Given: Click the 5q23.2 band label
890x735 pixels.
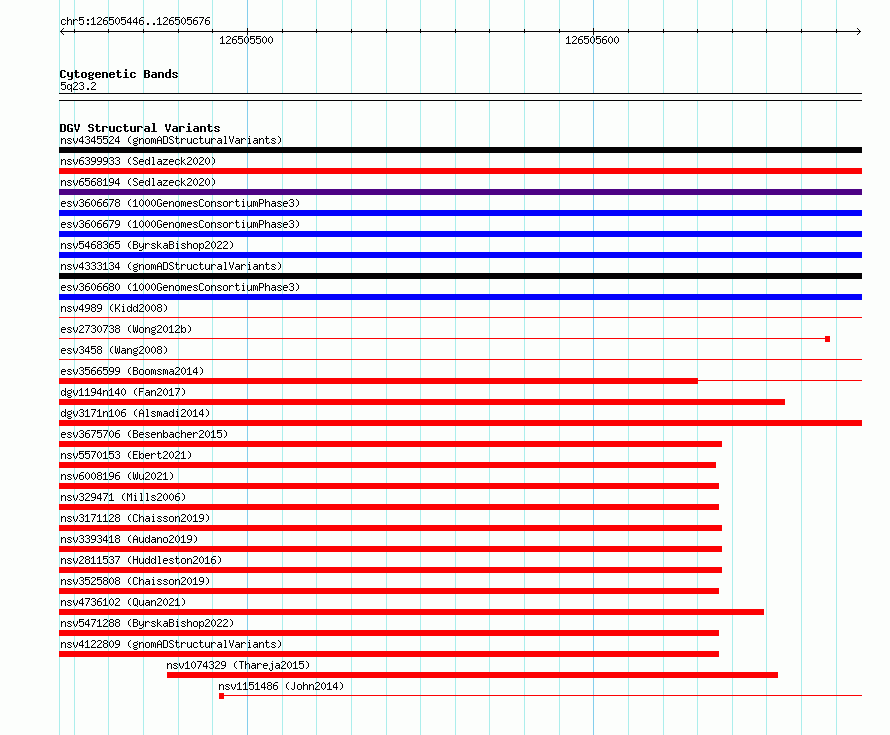Looking at the screenshot, I should 78,86.
